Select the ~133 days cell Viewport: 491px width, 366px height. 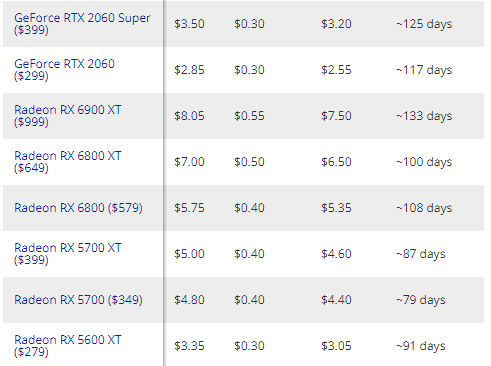424,116
